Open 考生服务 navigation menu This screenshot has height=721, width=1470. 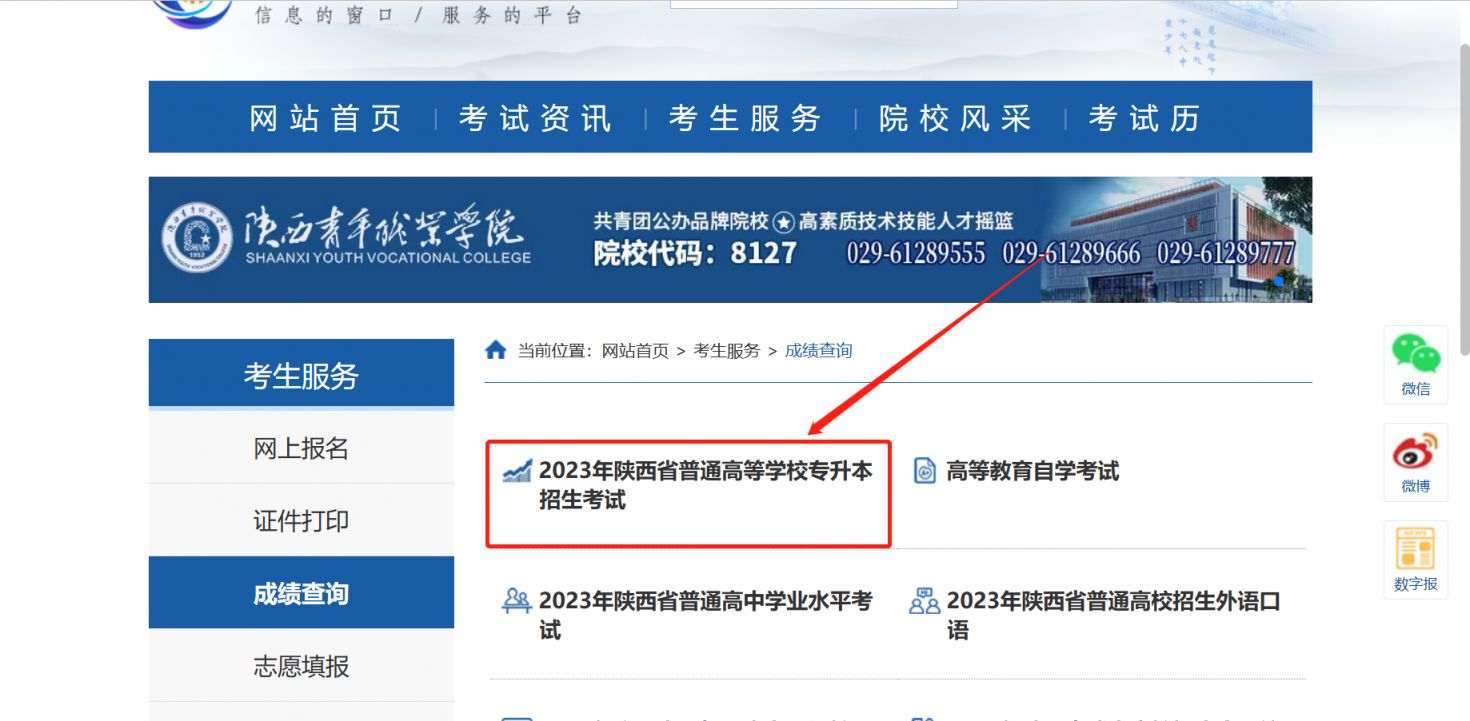coord(745,118)
